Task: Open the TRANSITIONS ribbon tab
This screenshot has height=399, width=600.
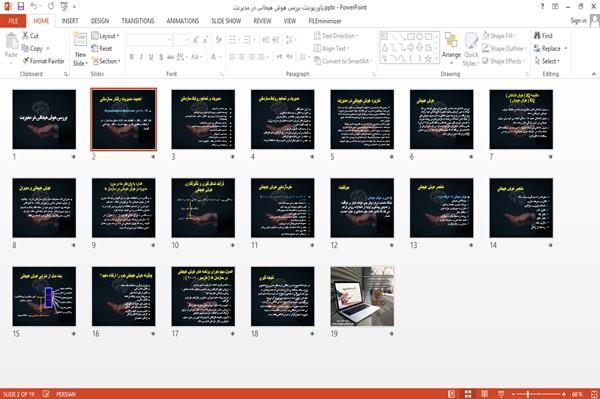Action: click(x=138, y=21)
